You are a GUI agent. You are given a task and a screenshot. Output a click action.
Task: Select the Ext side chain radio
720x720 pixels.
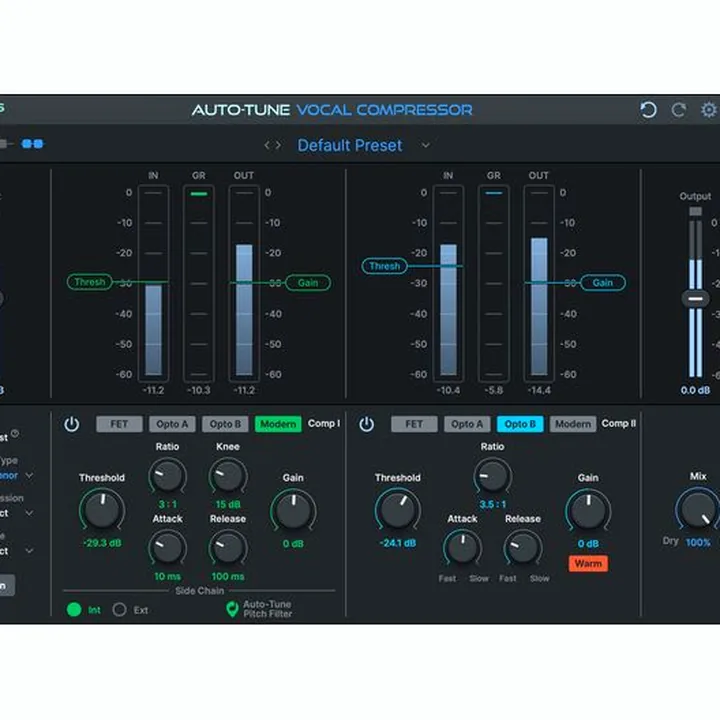click(x=119, y=610)
